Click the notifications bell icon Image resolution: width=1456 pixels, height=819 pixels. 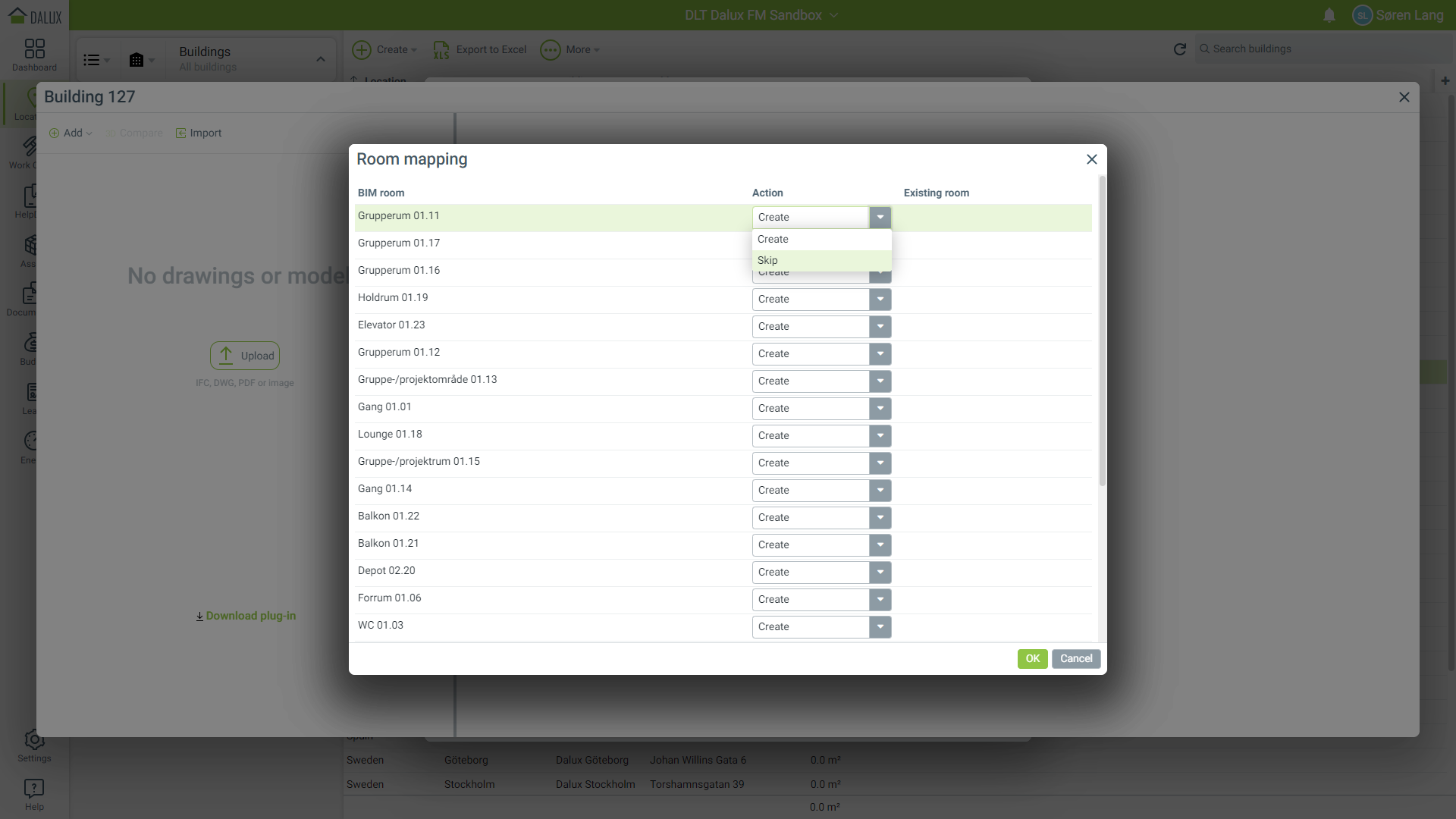tap(1329, 15)
